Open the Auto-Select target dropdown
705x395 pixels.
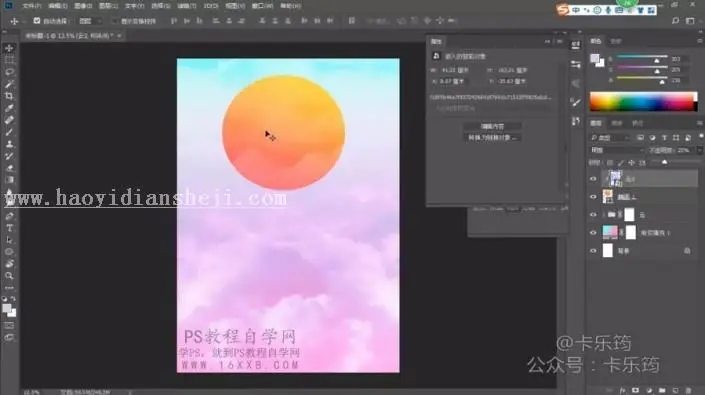pos(90,21)
